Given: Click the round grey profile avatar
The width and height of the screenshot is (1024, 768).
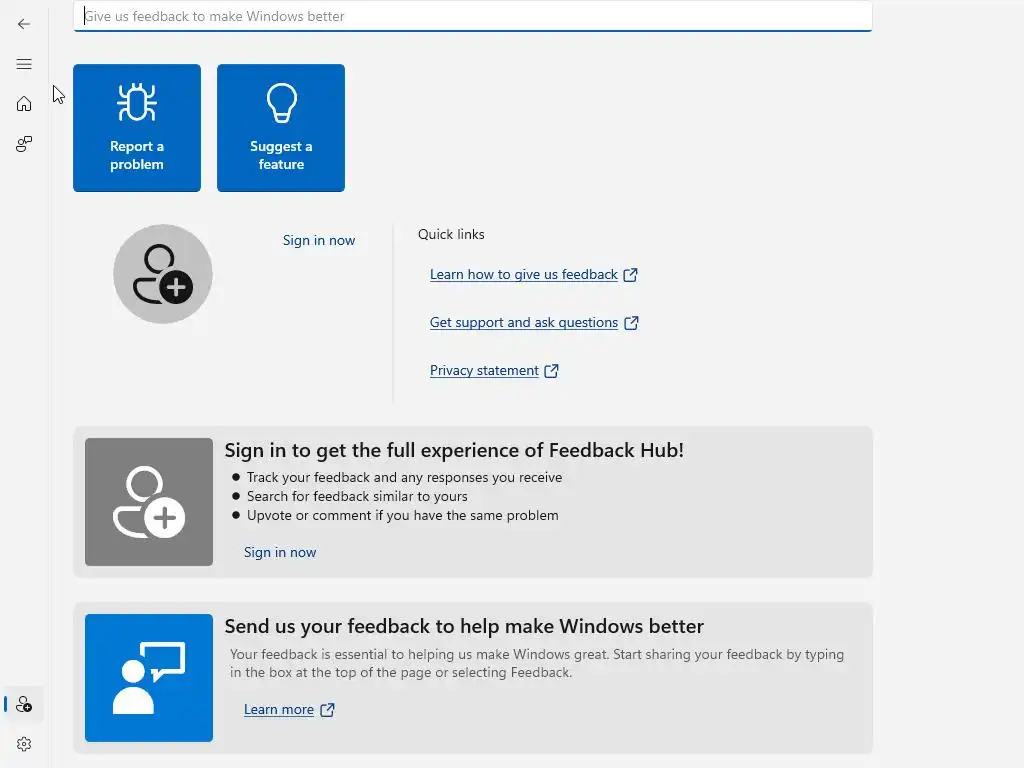Looking at the screenshot, I should (x=163, y=274).
